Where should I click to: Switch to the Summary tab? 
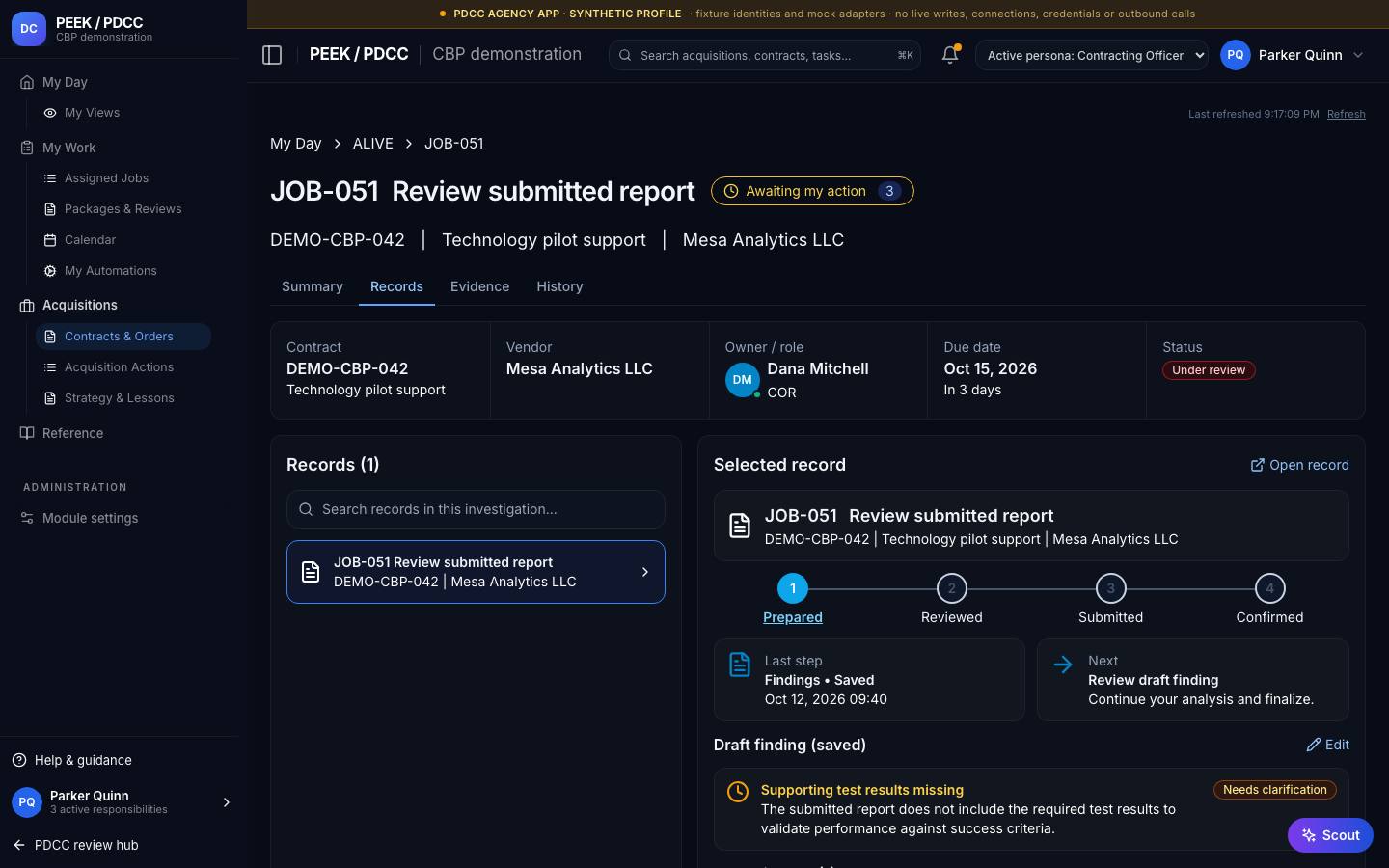click(313, 286)
